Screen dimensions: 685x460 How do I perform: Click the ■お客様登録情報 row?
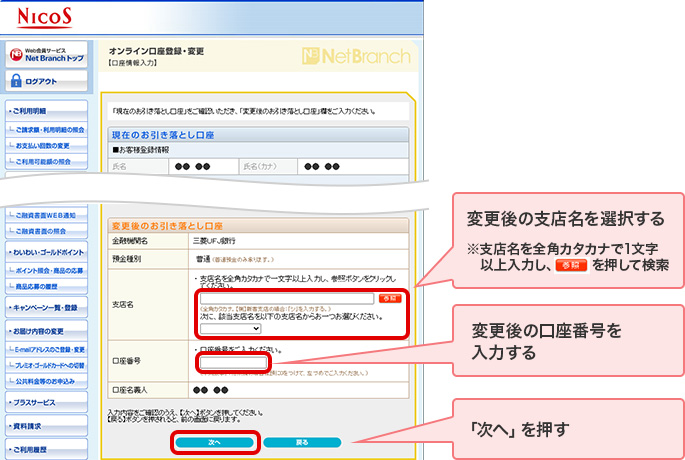click(x=258, y=150)
